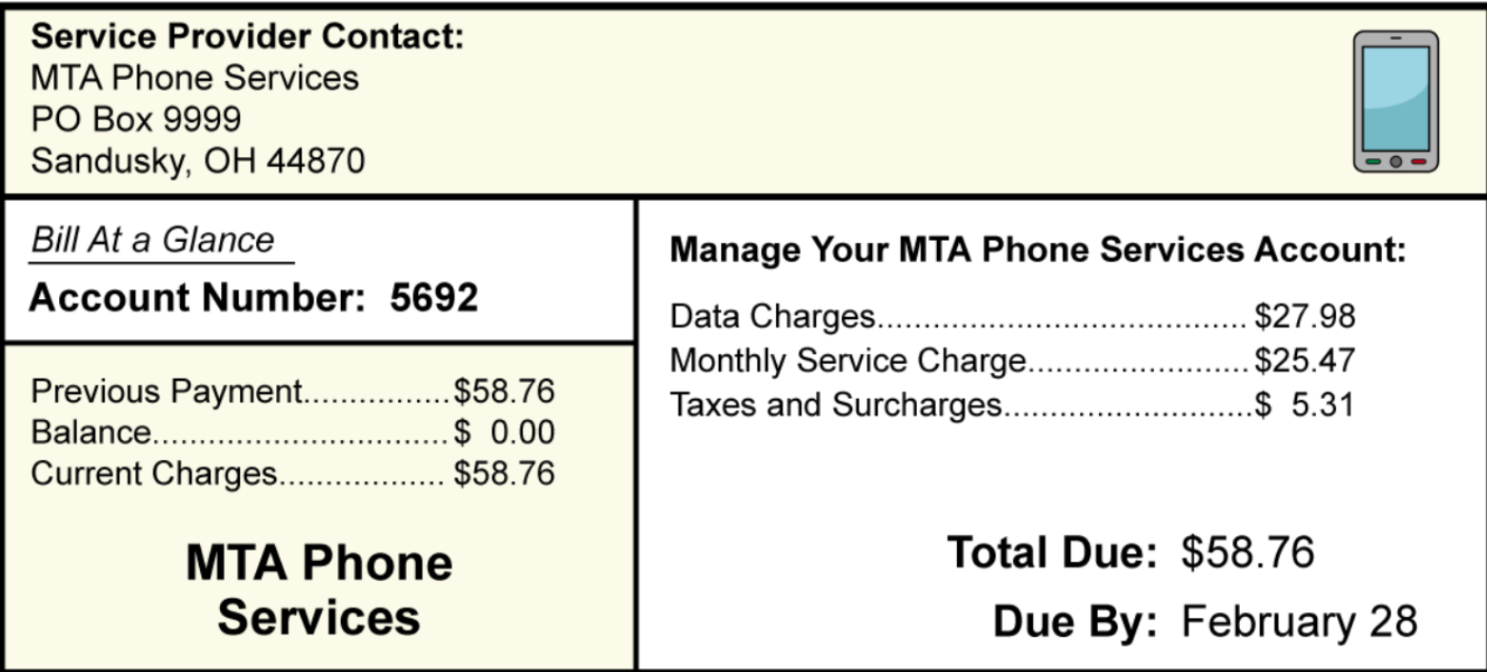The width and height of the screenshot is (1487, 672).
Task: Click the Due By label
Action: 1075,621
